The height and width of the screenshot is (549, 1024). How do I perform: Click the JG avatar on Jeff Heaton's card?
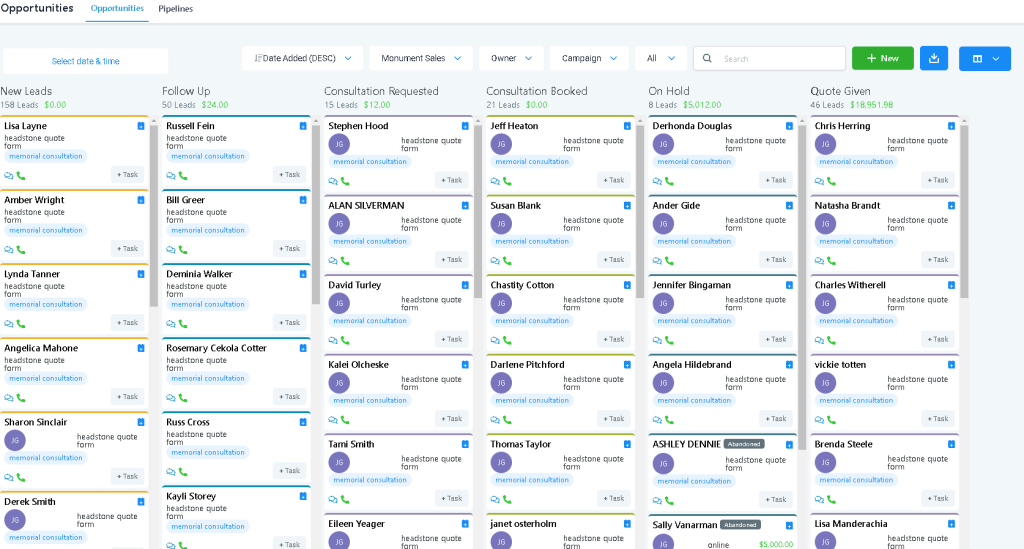click(x=501, y=144)
